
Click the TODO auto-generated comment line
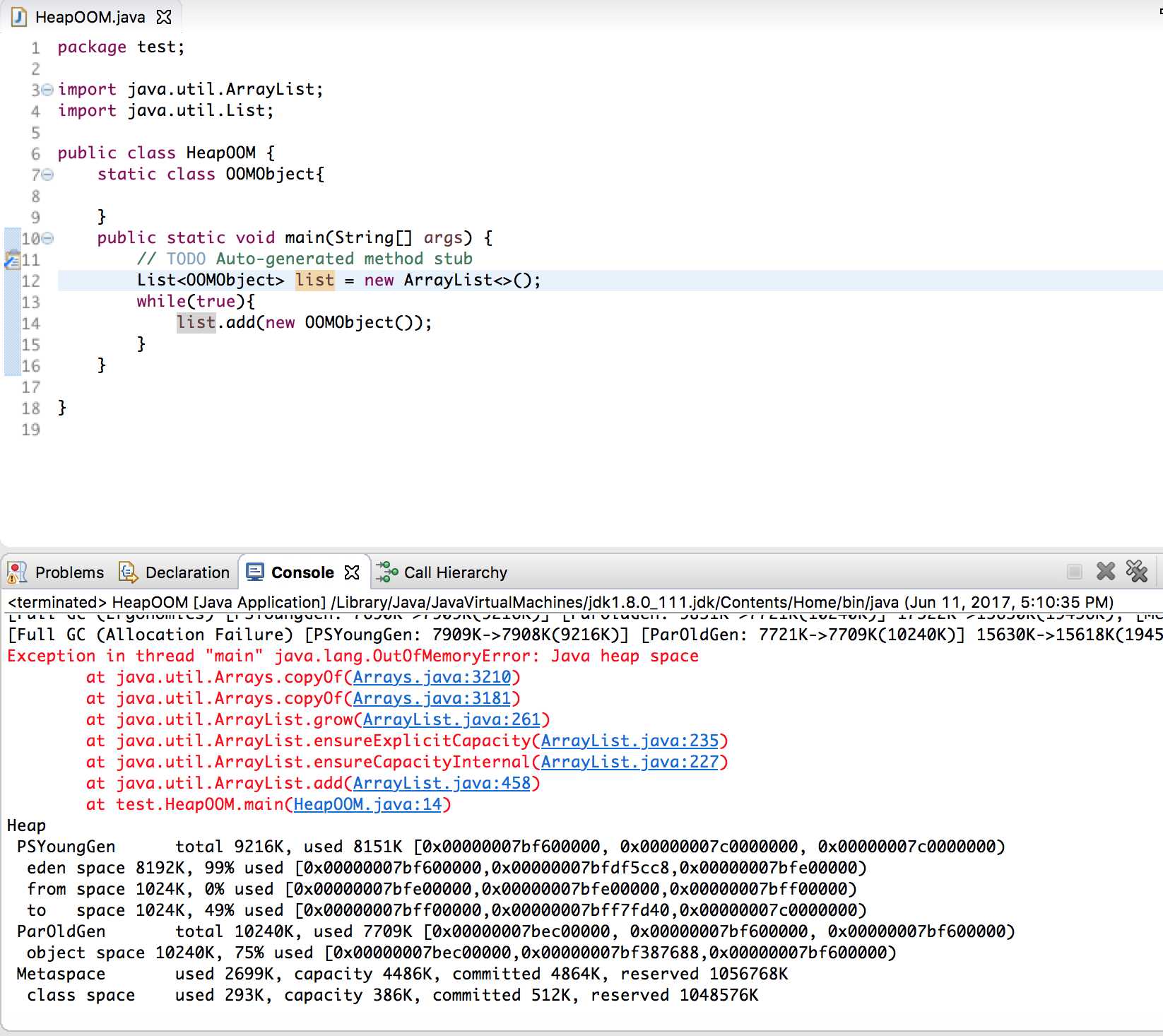(305, 259)
